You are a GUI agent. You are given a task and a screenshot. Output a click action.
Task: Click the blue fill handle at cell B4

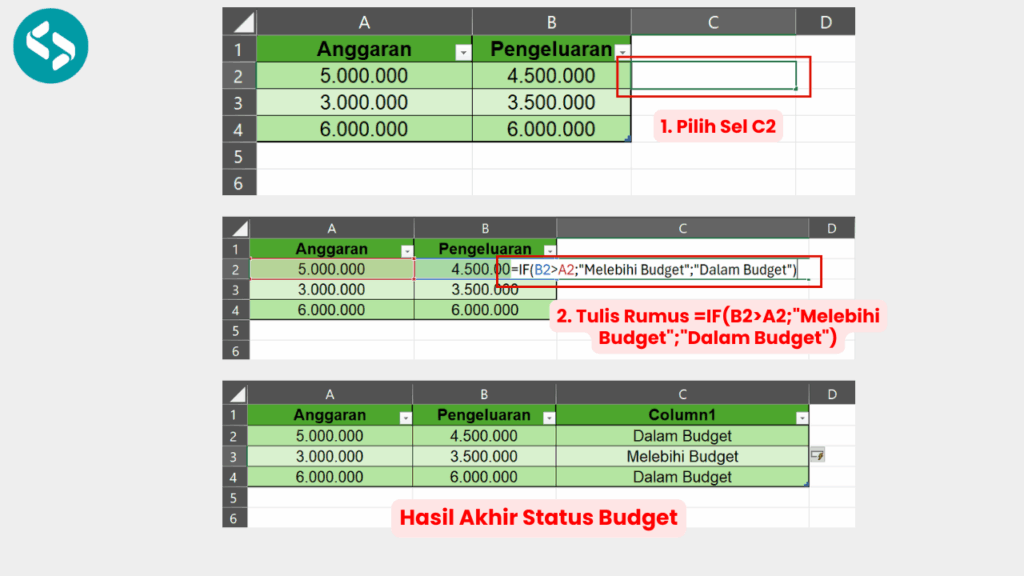click(628, 138)
